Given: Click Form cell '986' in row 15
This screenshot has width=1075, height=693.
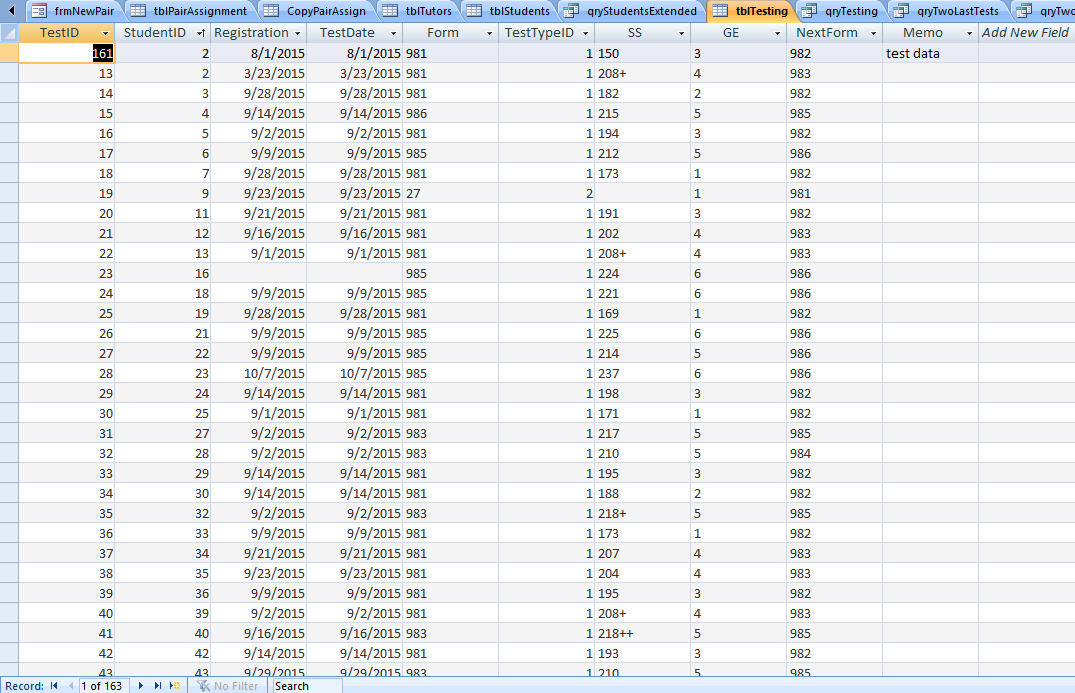Looking at the screenshot, I should coord(450,113).
